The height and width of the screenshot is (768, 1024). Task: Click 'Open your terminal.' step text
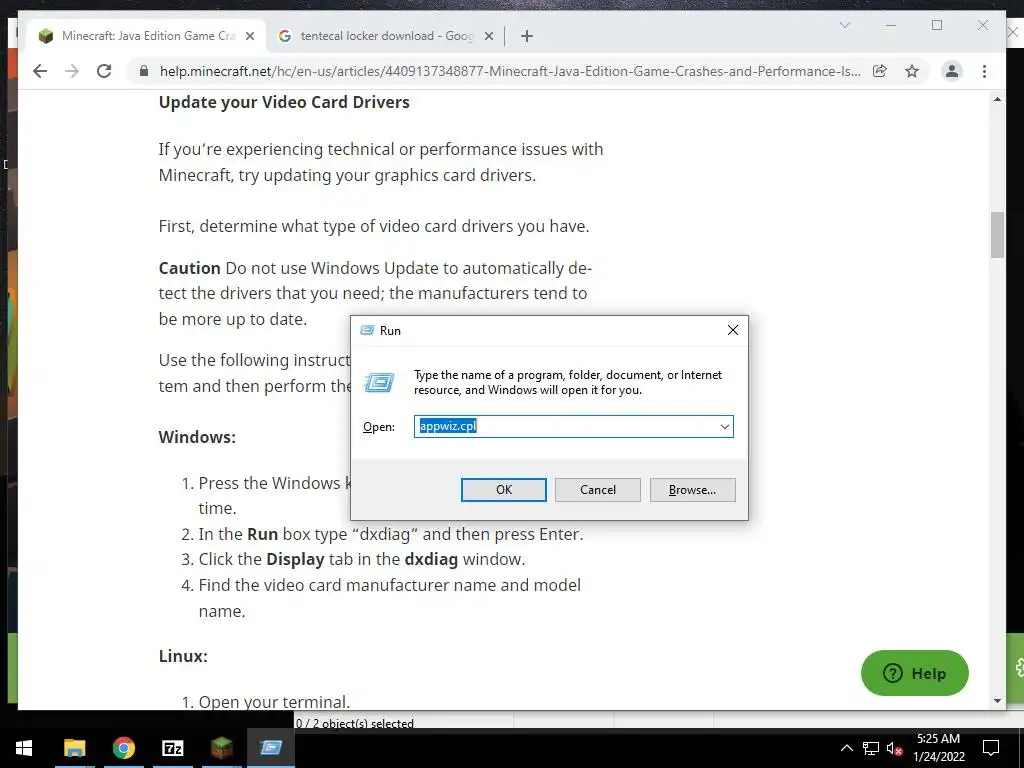click(274, 702)
